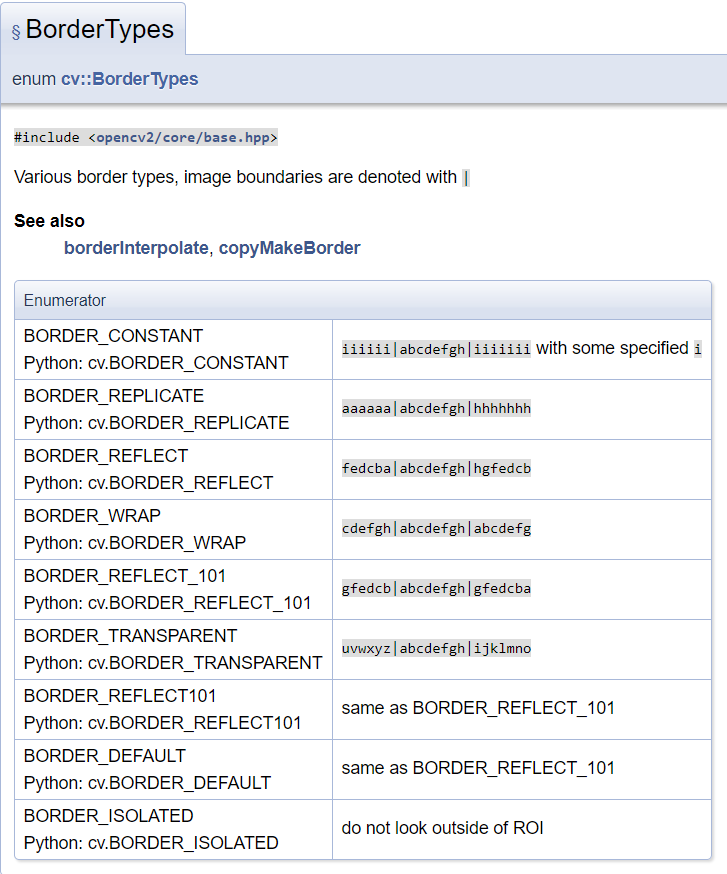727x874 pixels.
Task: Follow the copyMakeBorder link
Action: (289, 248)
